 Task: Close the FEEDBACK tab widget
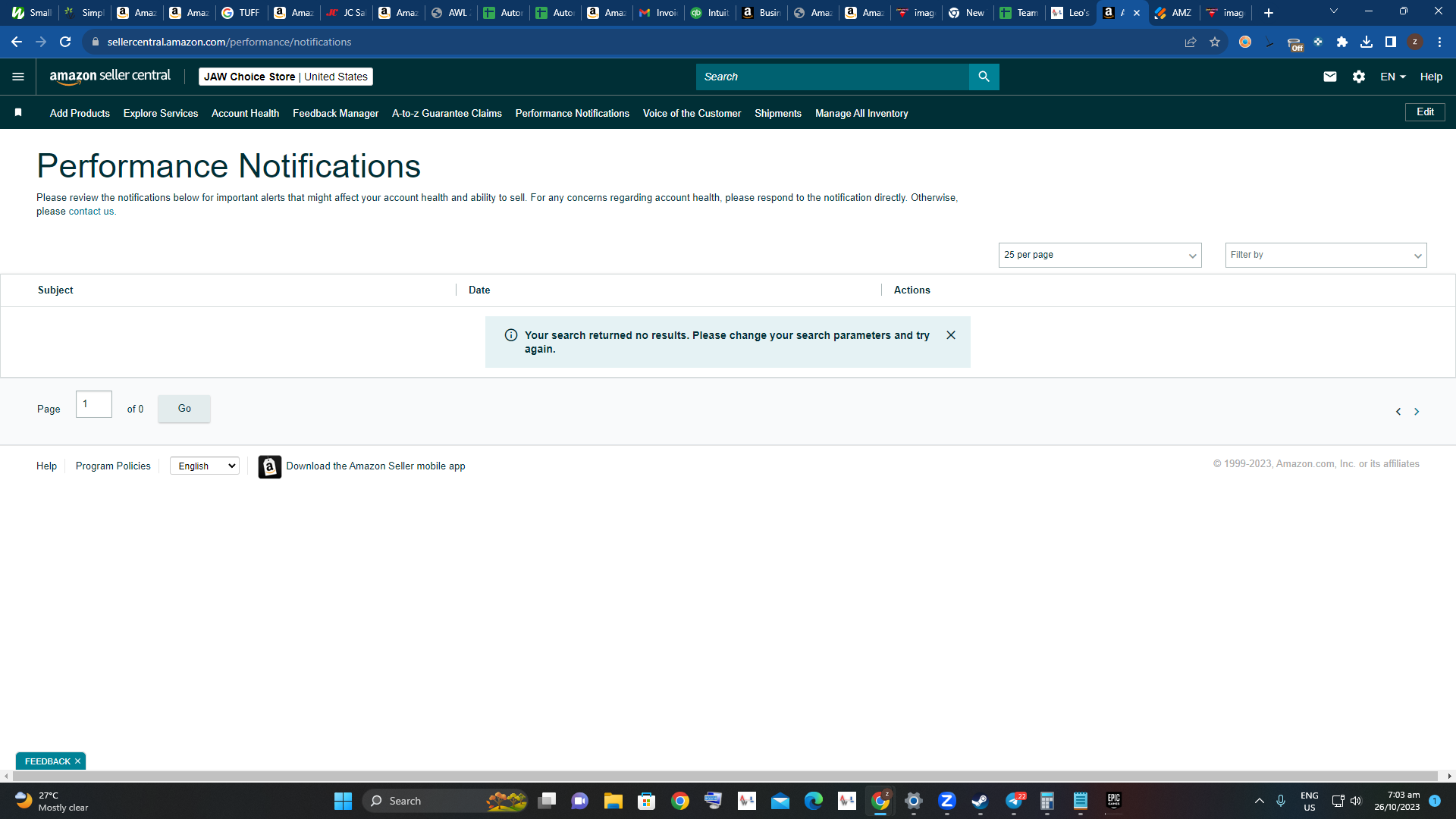pyautogui.click(x=77, y=761)
